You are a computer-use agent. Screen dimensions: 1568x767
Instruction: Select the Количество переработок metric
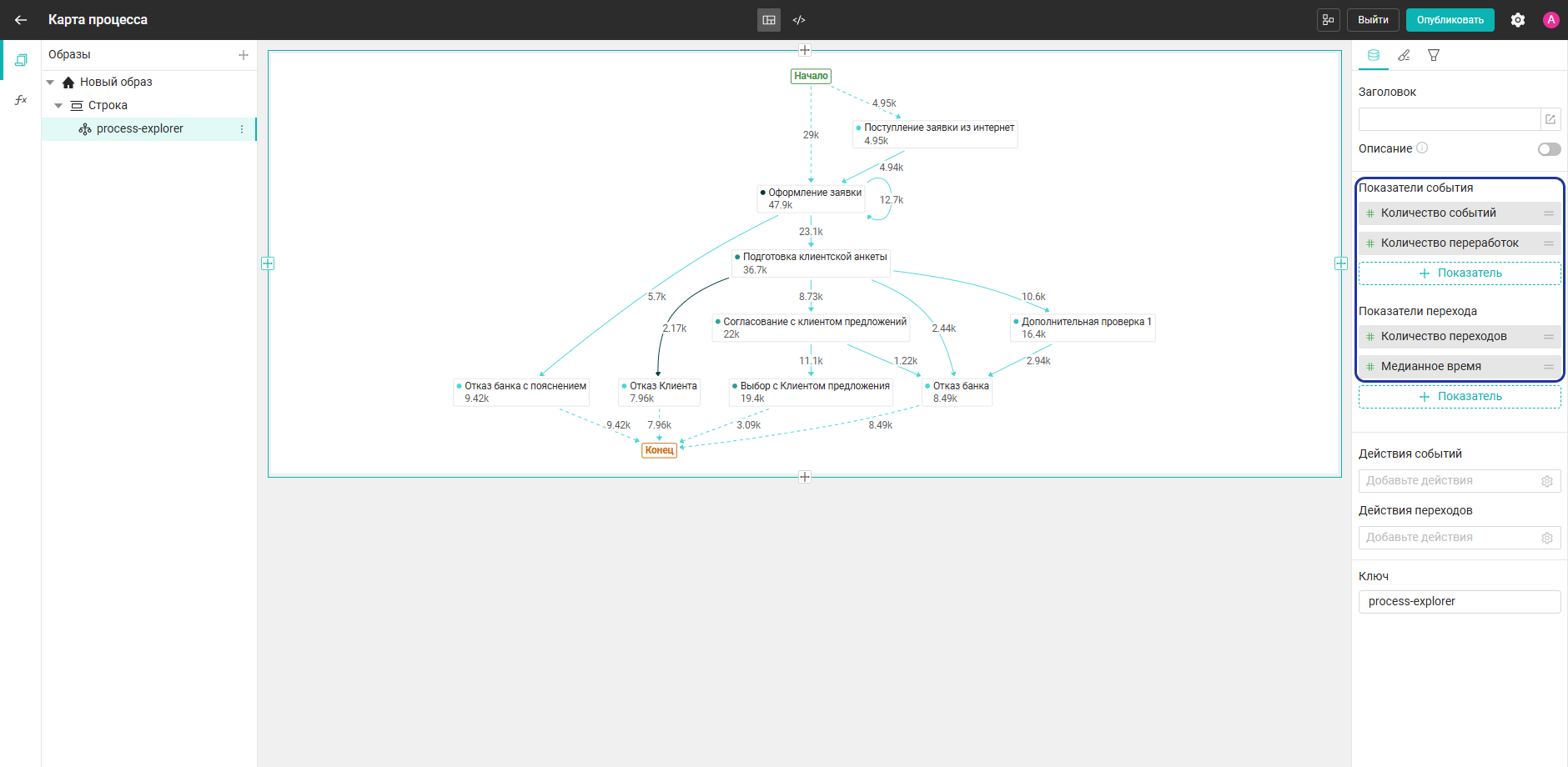(x=1460, y=243)
